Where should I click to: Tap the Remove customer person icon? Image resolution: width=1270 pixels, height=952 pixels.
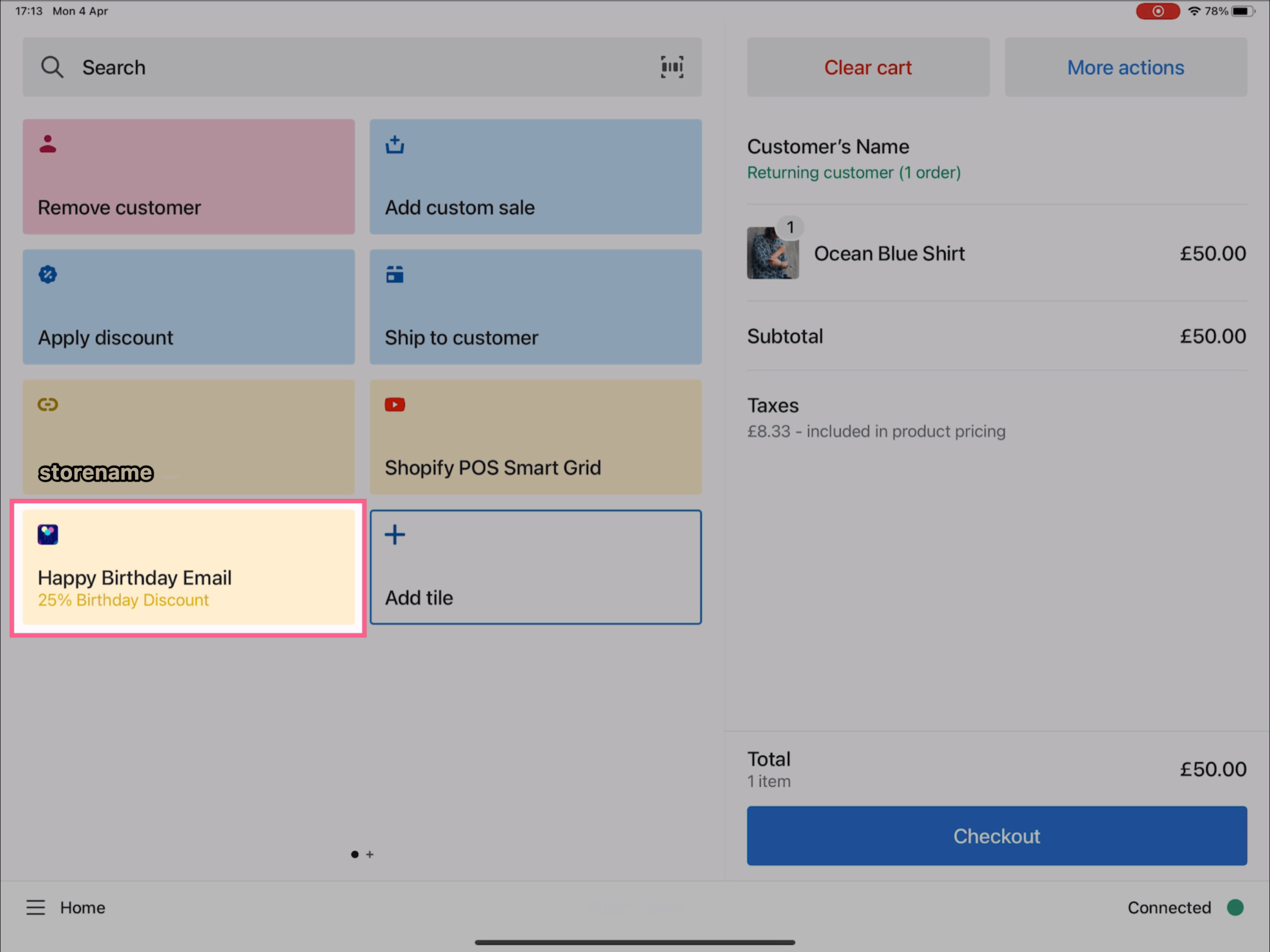(x=48, y=144)
